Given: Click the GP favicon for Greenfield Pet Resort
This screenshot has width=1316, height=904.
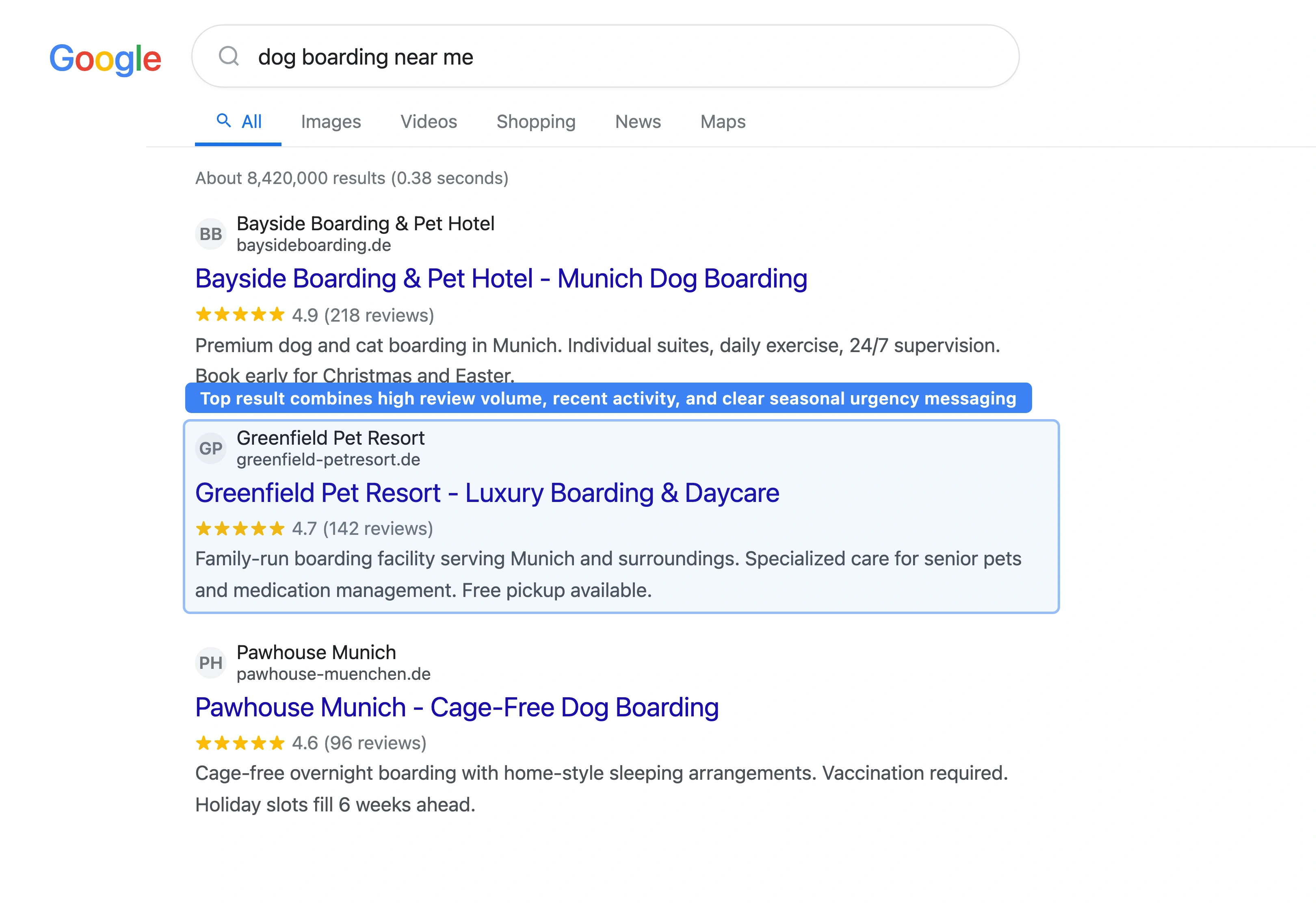Looking at the screenshot, I should coord(211,448).
